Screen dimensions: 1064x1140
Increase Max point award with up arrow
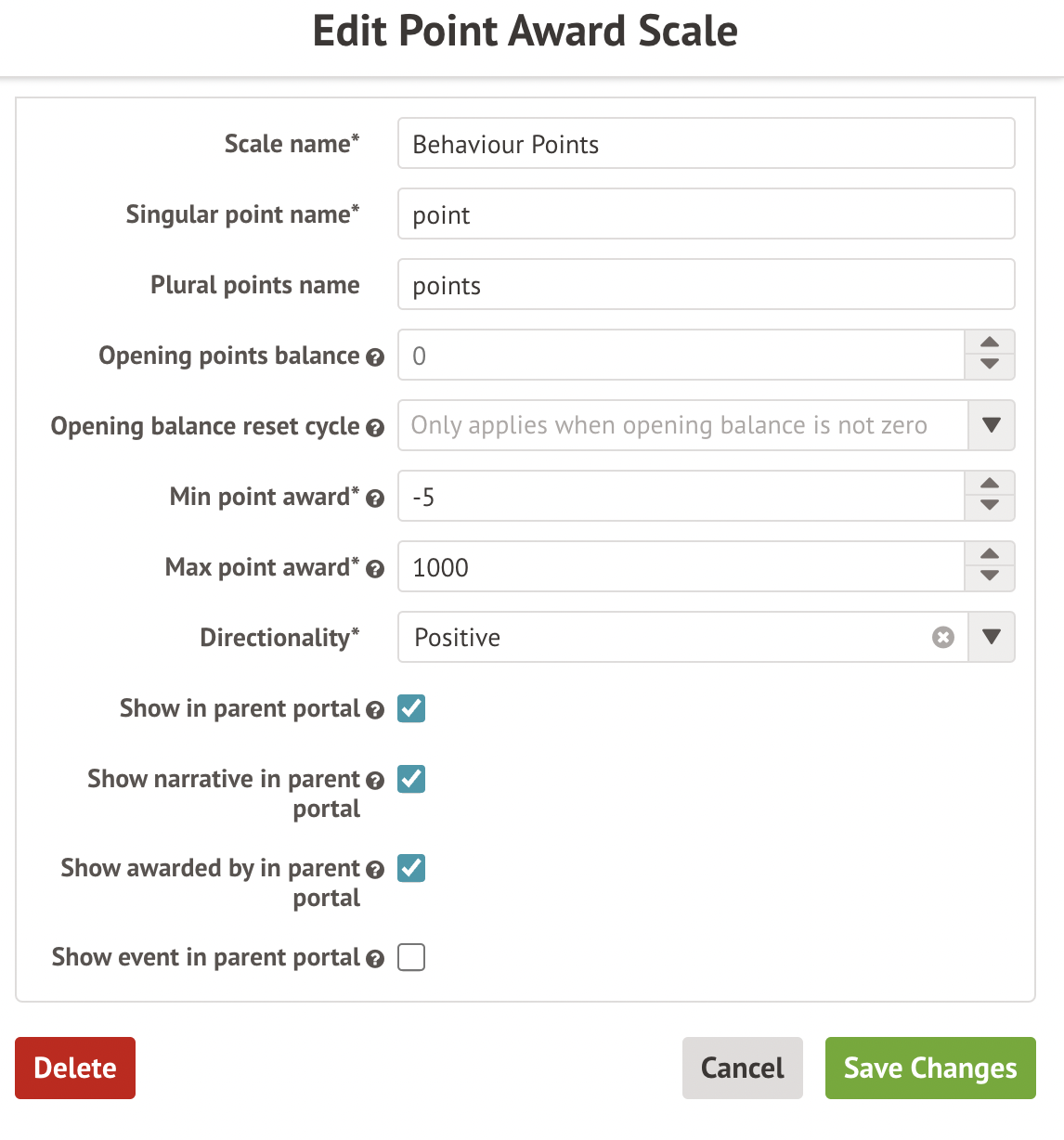click(x=990, y=554)
